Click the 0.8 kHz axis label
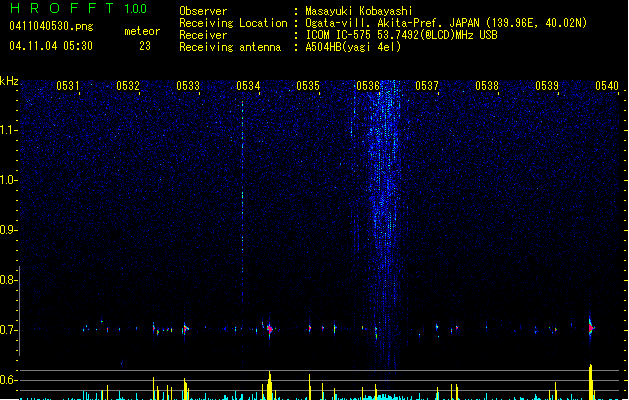Image resolution: width=629 pixels, height=400 pixels. click(x=8, y=280)
